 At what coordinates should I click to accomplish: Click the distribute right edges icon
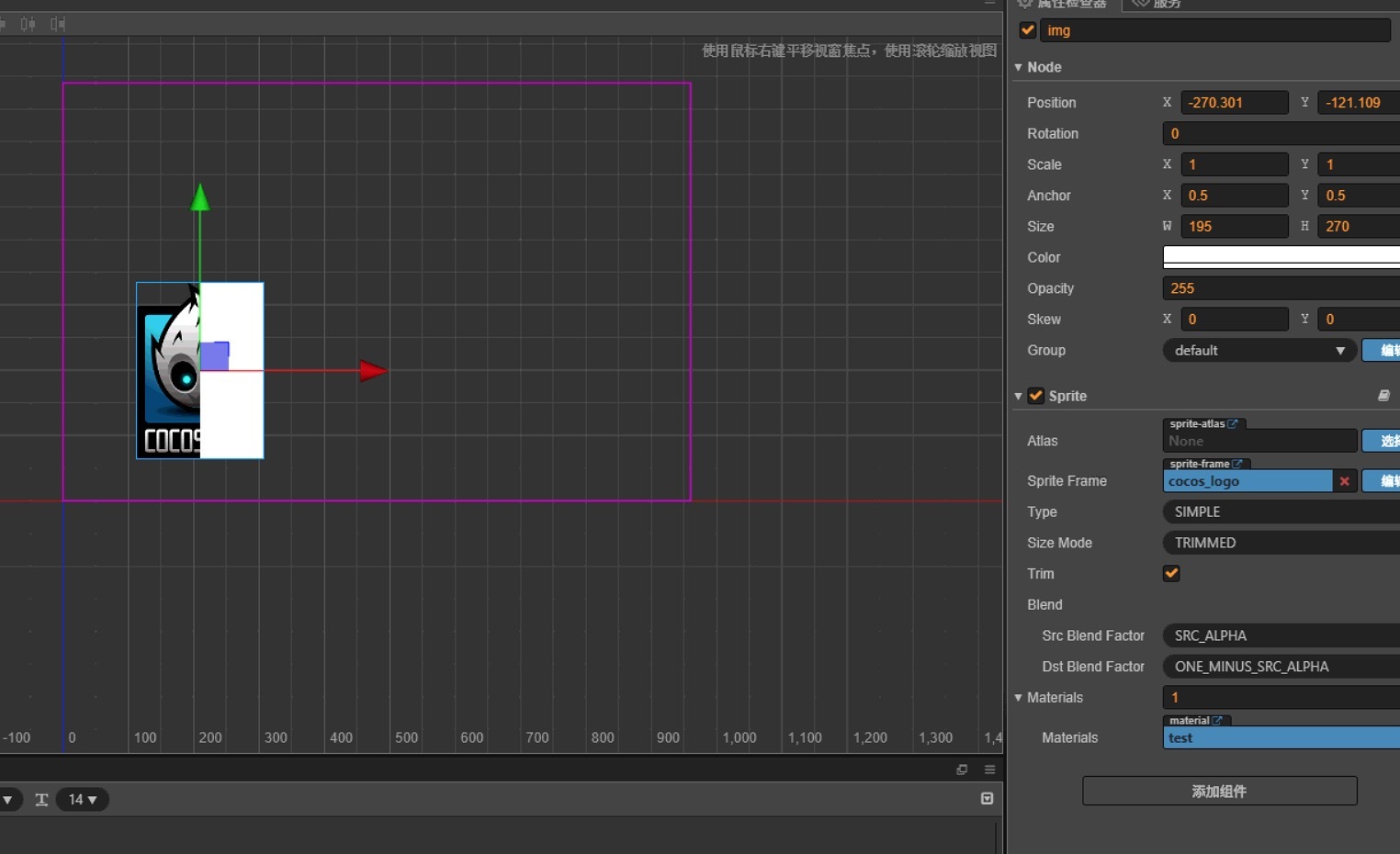[58, 24]
